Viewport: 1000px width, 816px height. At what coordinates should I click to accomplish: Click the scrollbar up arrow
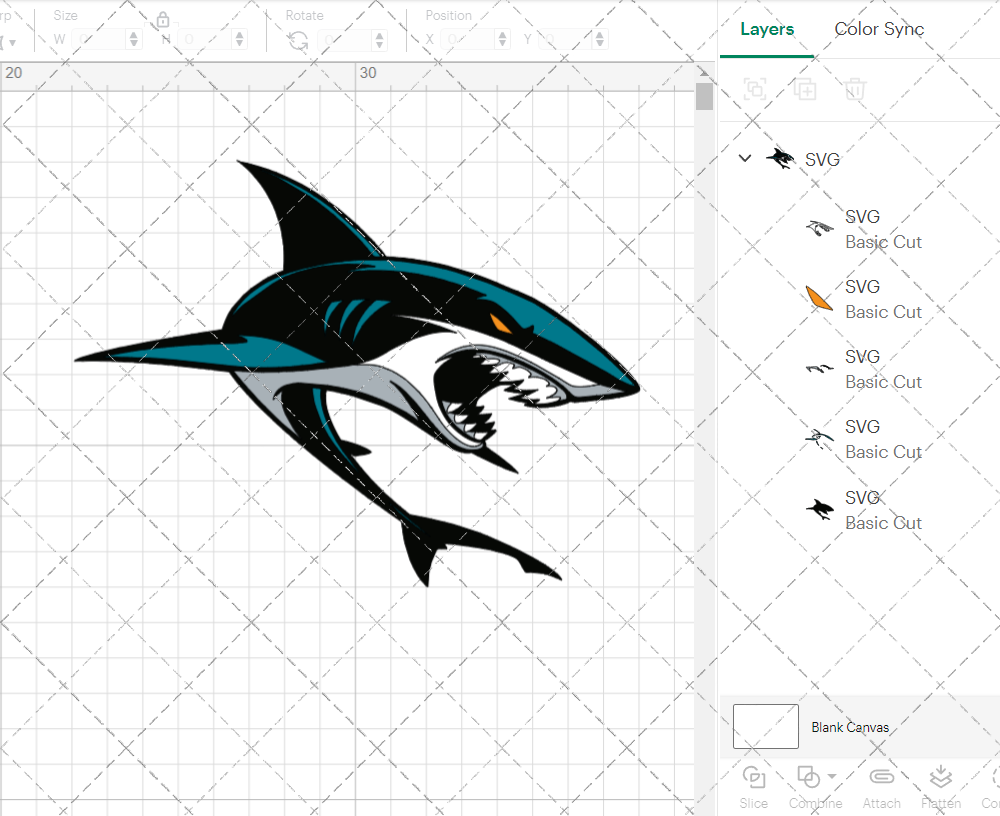point(704,71)
